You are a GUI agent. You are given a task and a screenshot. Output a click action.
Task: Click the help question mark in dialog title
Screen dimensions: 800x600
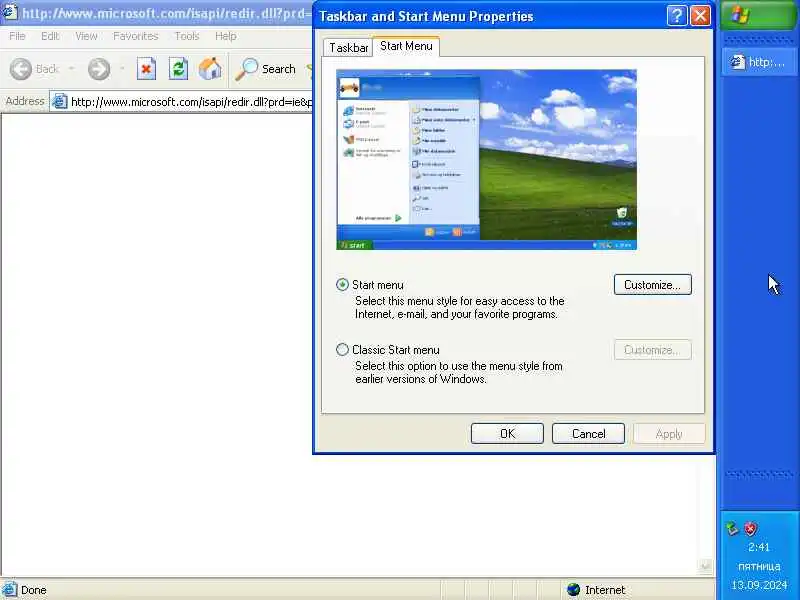point(677,16)
